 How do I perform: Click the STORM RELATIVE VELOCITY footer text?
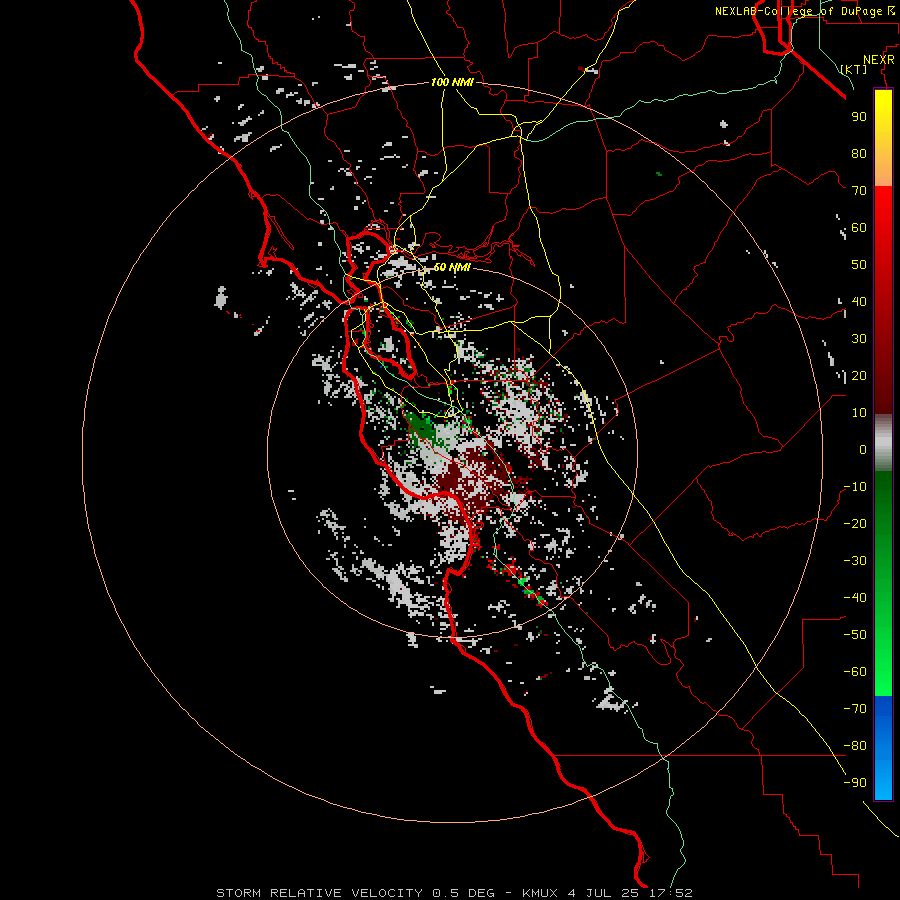tap(319, 893)
